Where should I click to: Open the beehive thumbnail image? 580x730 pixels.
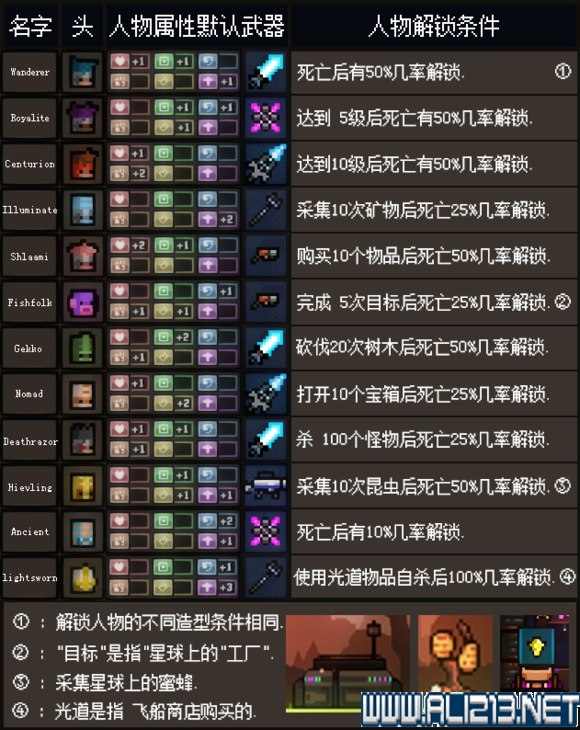[455, 653]
